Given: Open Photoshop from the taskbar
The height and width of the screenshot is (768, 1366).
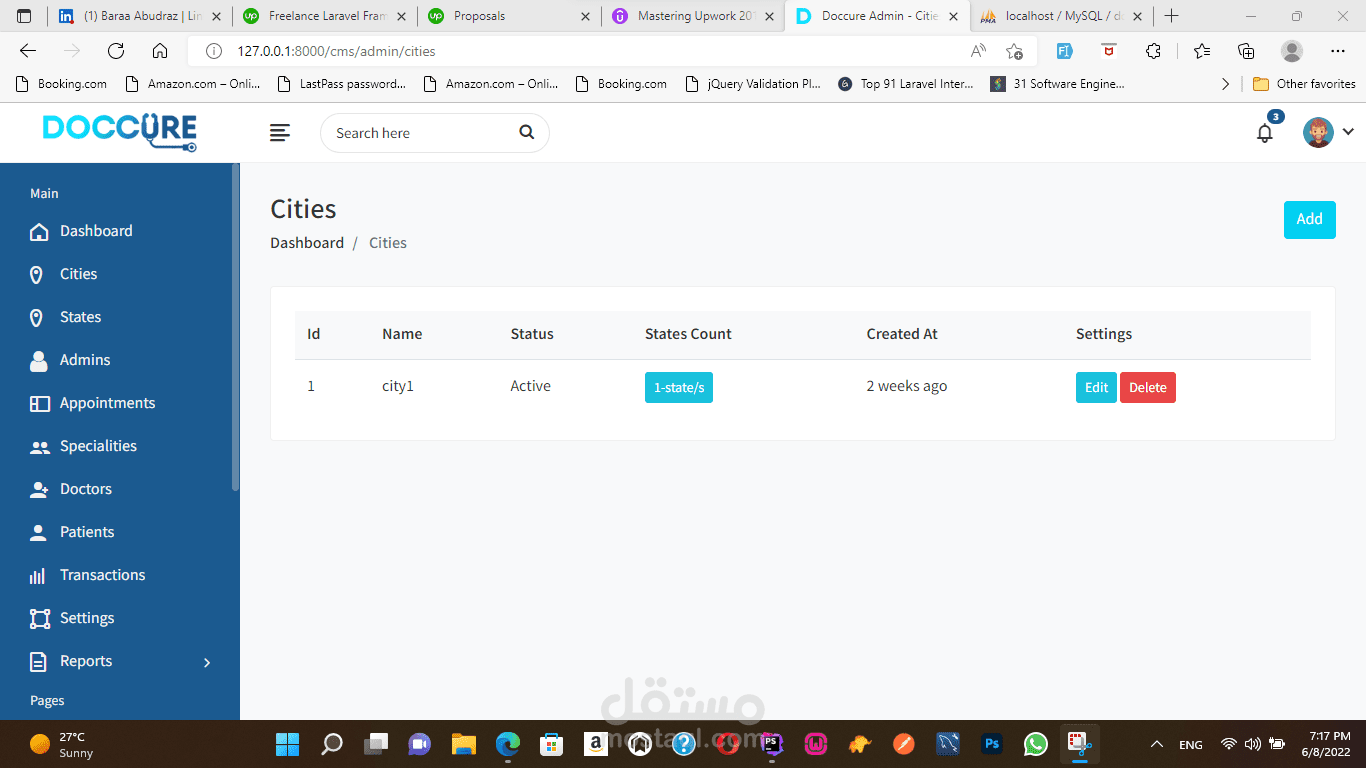Looking at the screenshot, I should point(992,744).
